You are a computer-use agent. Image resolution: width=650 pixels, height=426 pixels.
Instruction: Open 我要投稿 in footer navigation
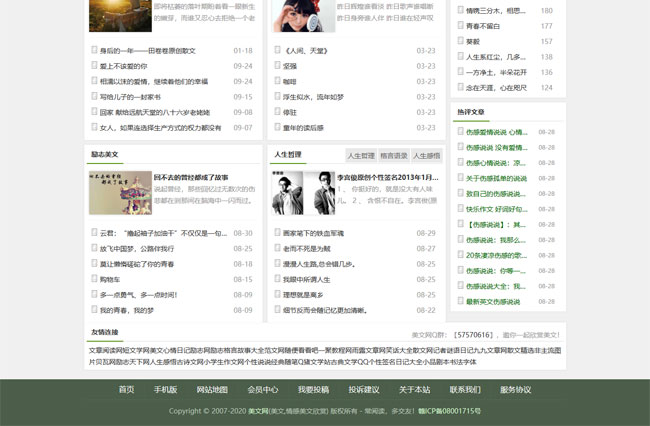[x=313, y=390]
